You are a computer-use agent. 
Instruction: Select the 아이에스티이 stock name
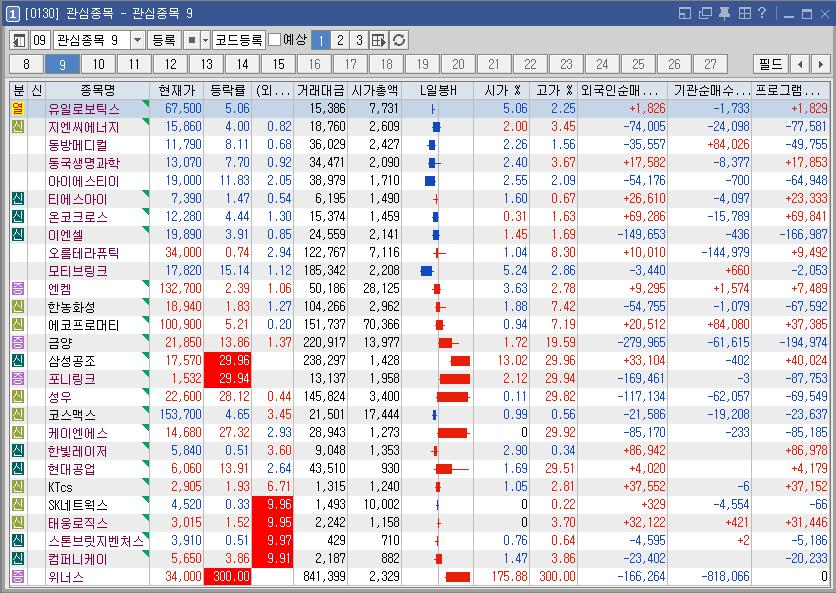pyautogui.click(x=84, y=181)
